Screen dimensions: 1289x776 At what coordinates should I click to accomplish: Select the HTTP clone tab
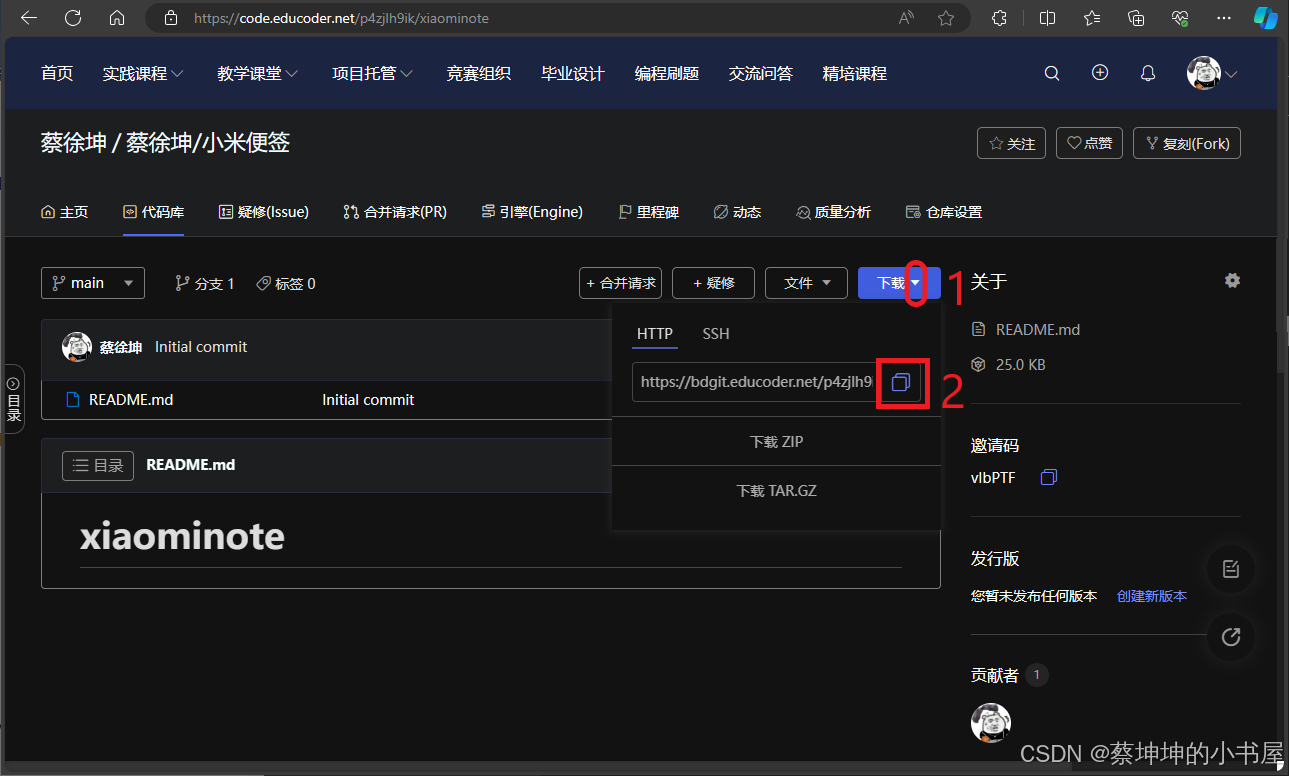coord(655,333)
